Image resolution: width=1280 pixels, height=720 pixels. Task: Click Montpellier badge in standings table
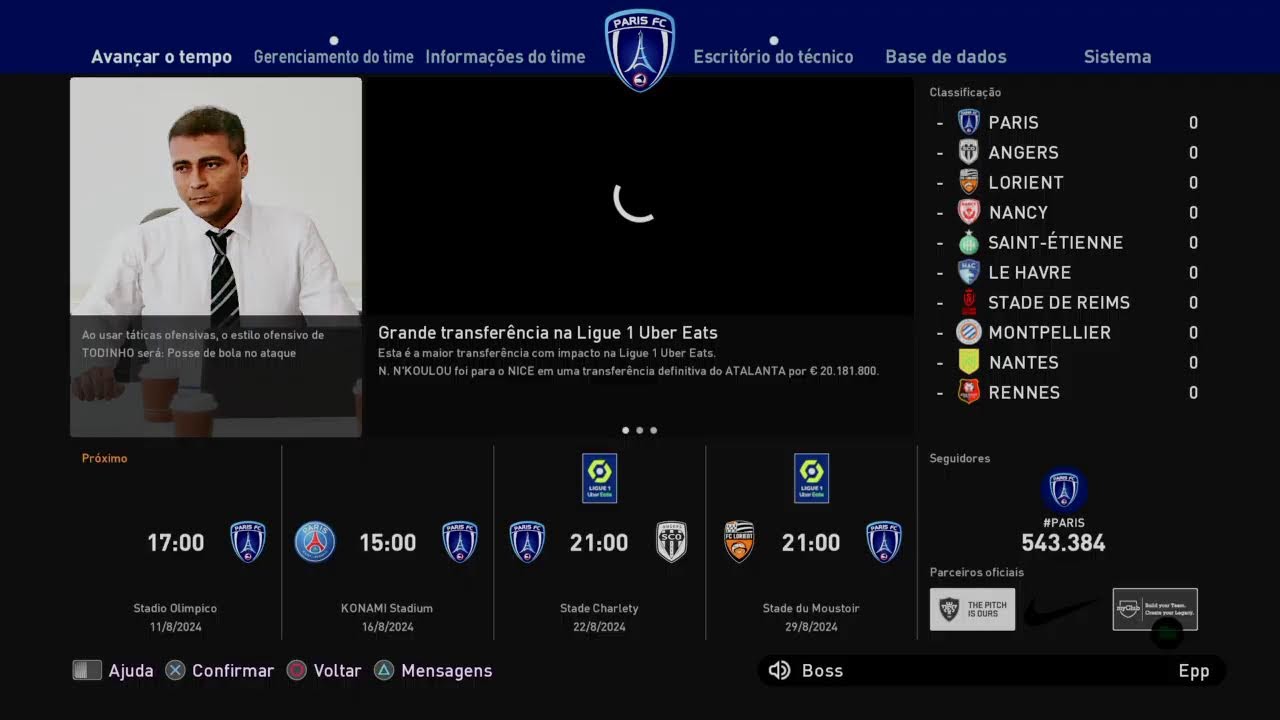pos(968,332)
